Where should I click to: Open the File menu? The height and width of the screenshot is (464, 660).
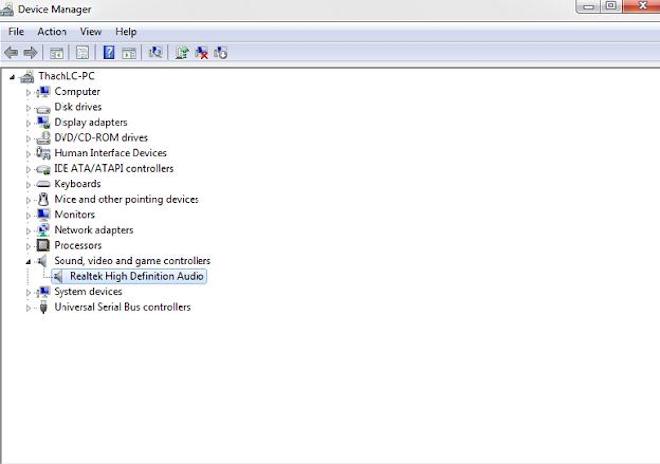tap(16, 32)
